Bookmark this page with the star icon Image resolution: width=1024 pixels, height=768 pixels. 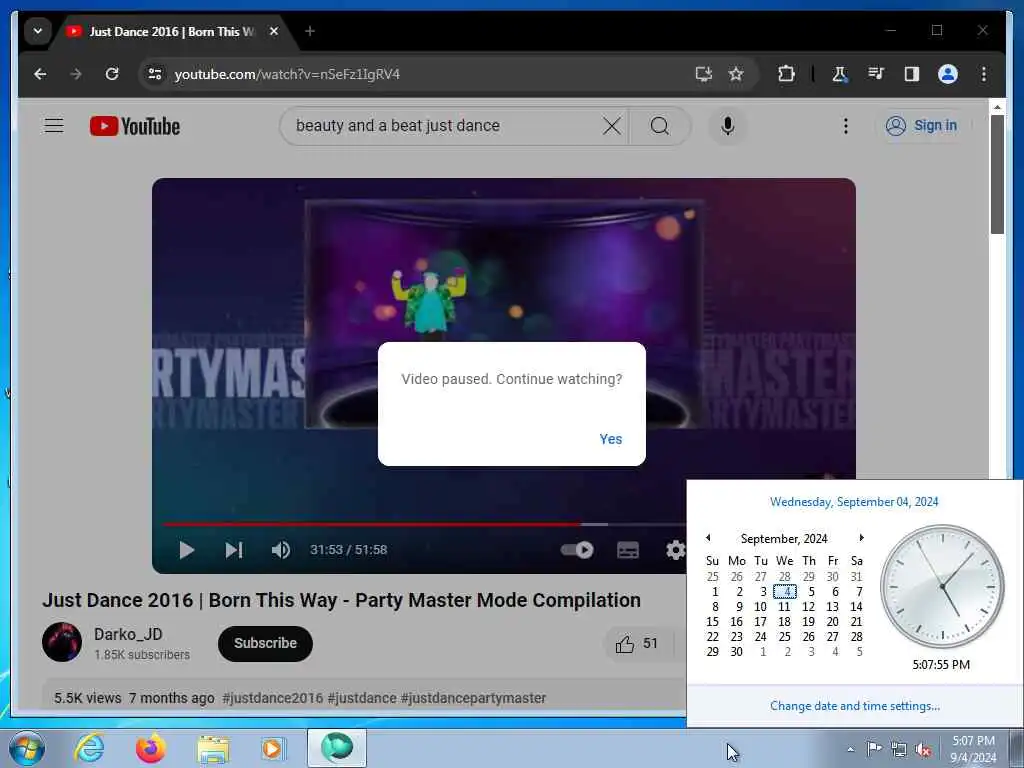(736, 74)
